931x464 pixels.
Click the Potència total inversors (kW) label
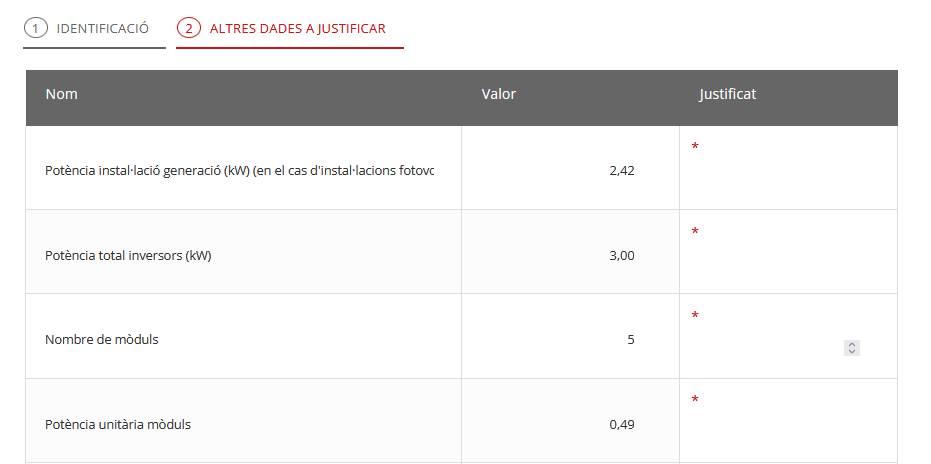(x=128, y=256)
